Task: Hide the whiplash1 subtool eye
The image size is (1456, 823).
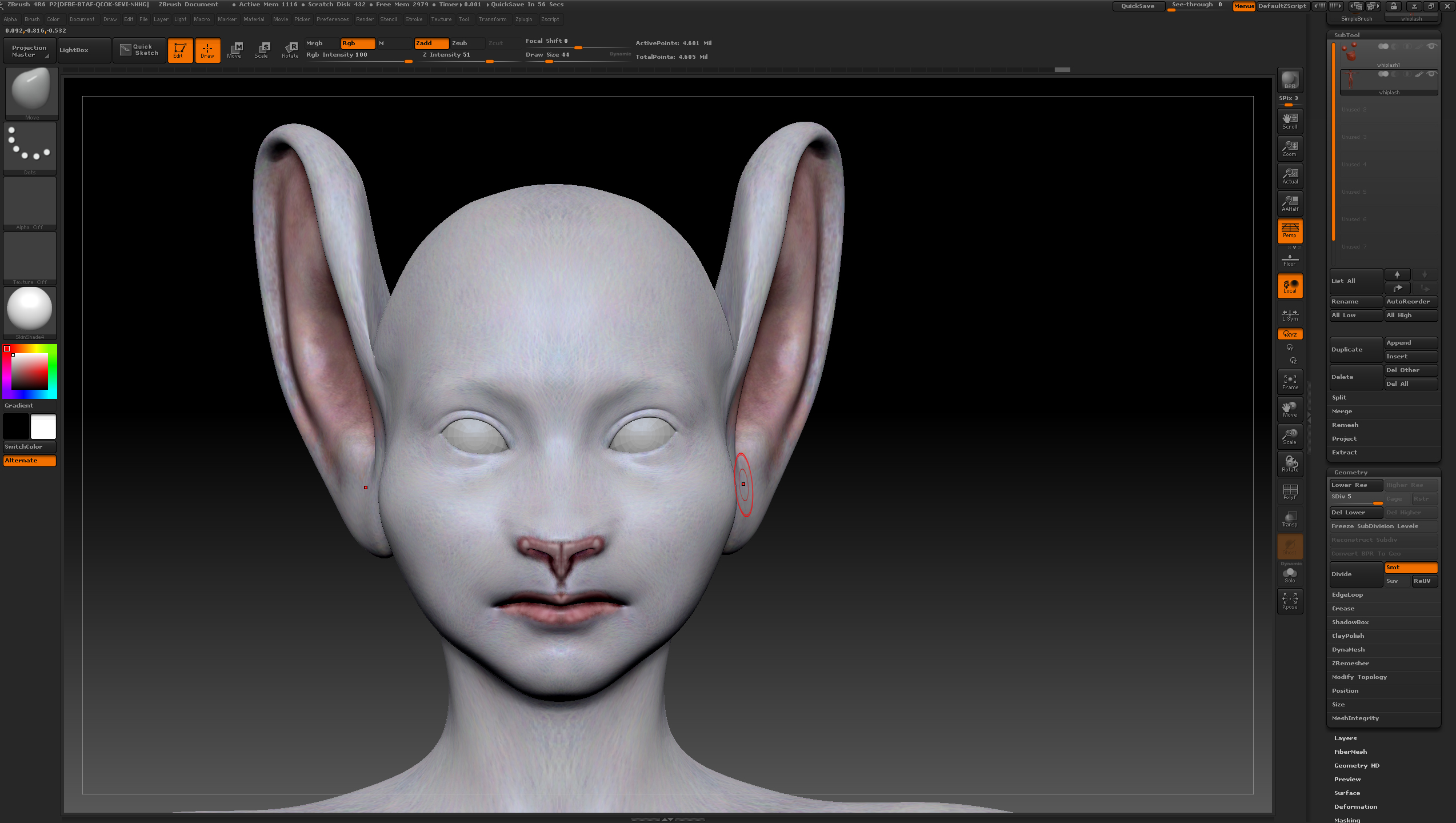Action: click(x=1431, y=47)
